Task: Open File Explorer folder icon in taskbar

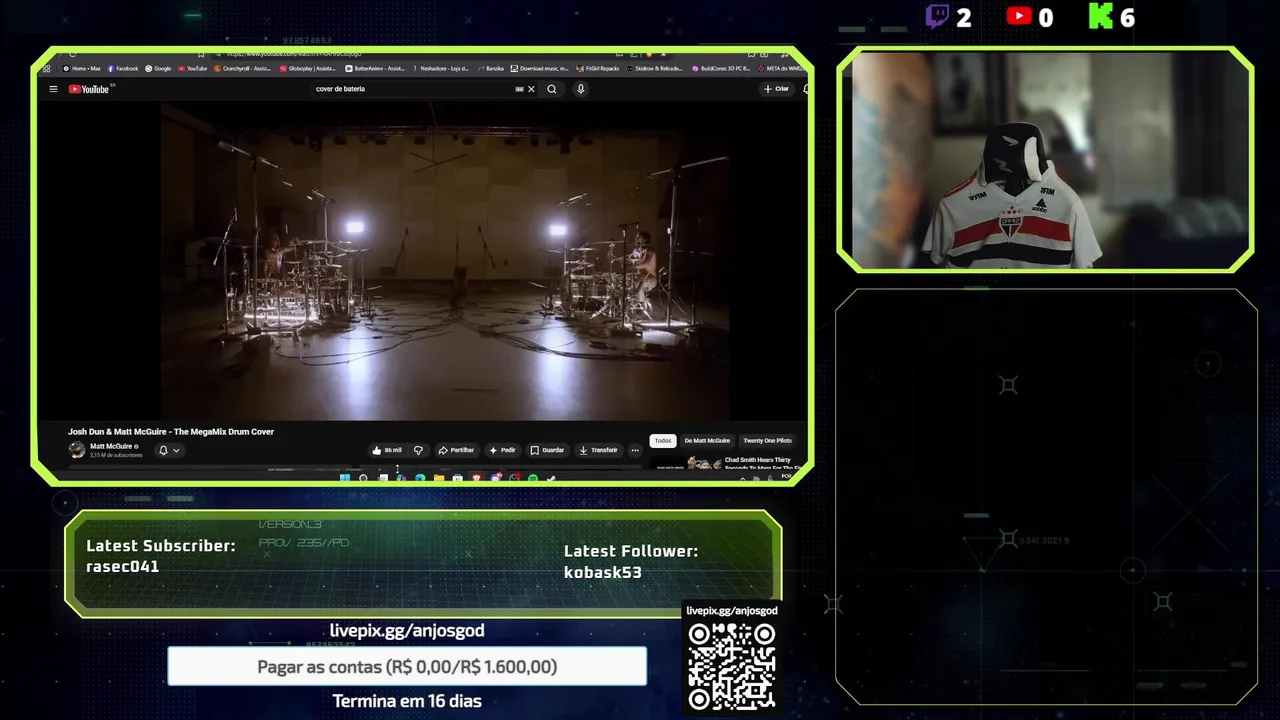Action: pos(439,478)
